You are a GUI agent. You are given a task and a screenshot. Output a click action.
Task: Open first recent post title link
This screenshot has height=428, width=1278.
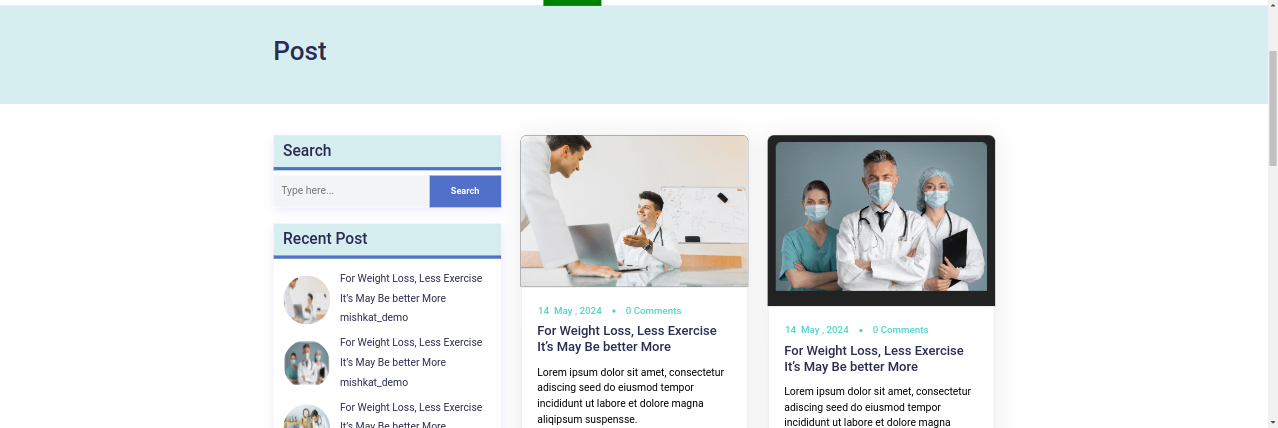pos(411,288)
